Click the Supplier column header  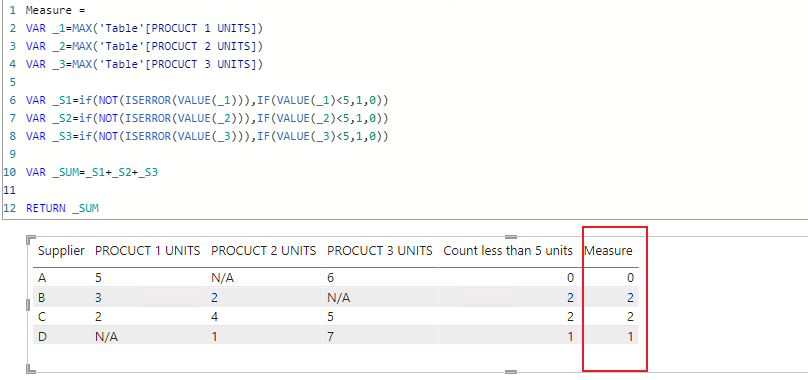(x=61, y=251)
